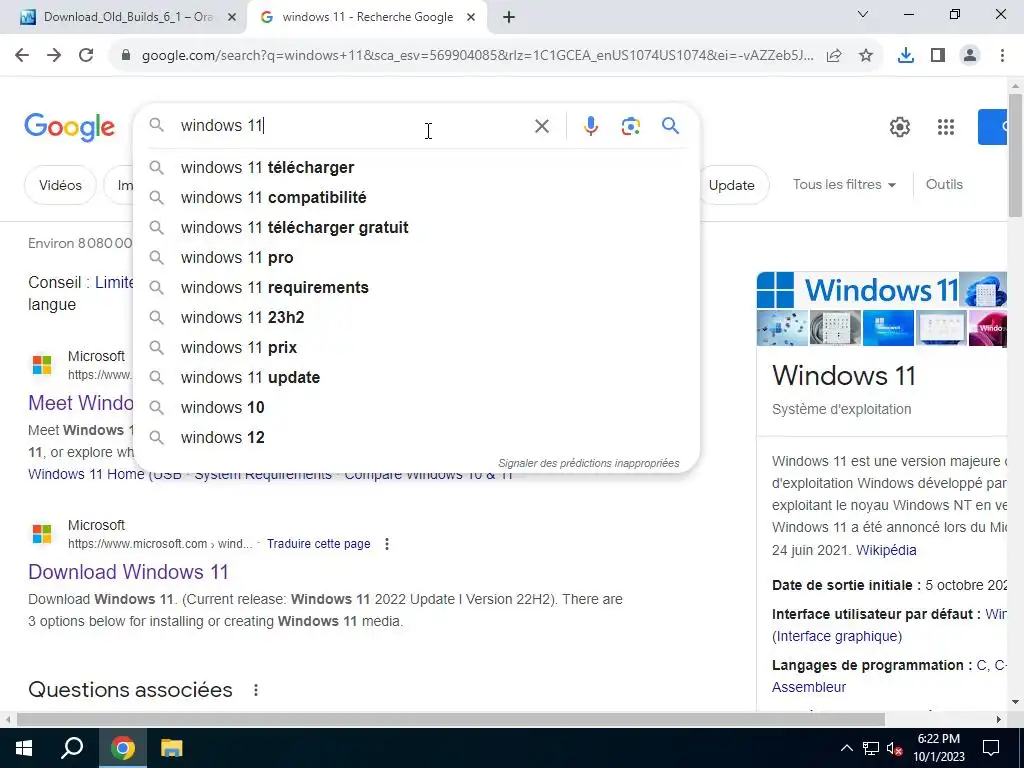Screen dimensions: 1024x768
Task: Select the Vidéos filter chip
Action: tap(60, 185)
